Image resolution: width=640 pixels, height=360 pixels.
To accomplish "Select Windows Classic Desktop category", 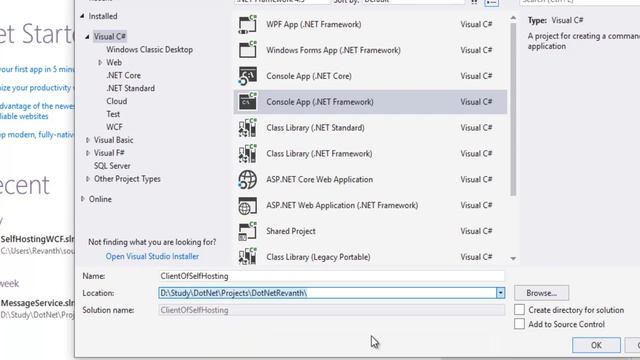I will point(149,50).
